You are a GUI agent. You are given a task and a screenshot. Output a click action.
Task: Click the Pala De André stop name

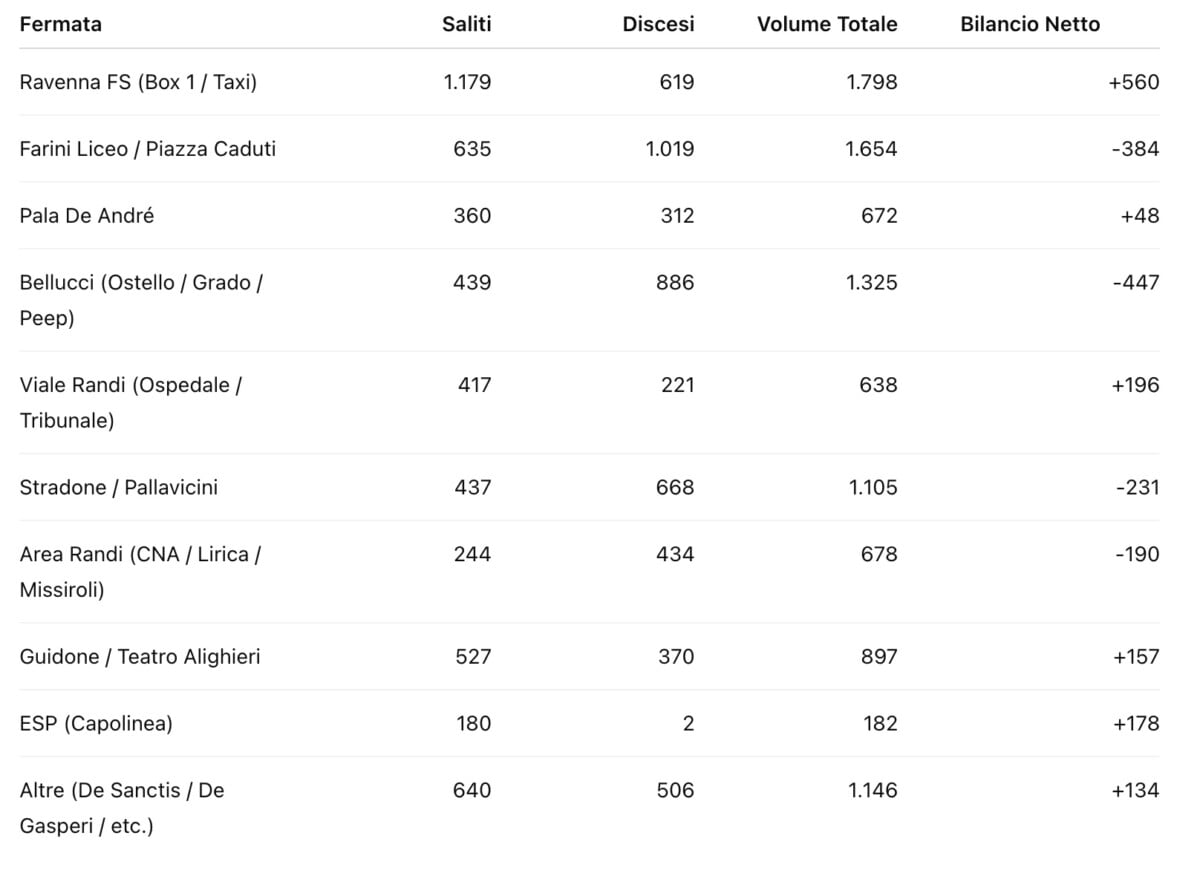[x=87, y=216]
